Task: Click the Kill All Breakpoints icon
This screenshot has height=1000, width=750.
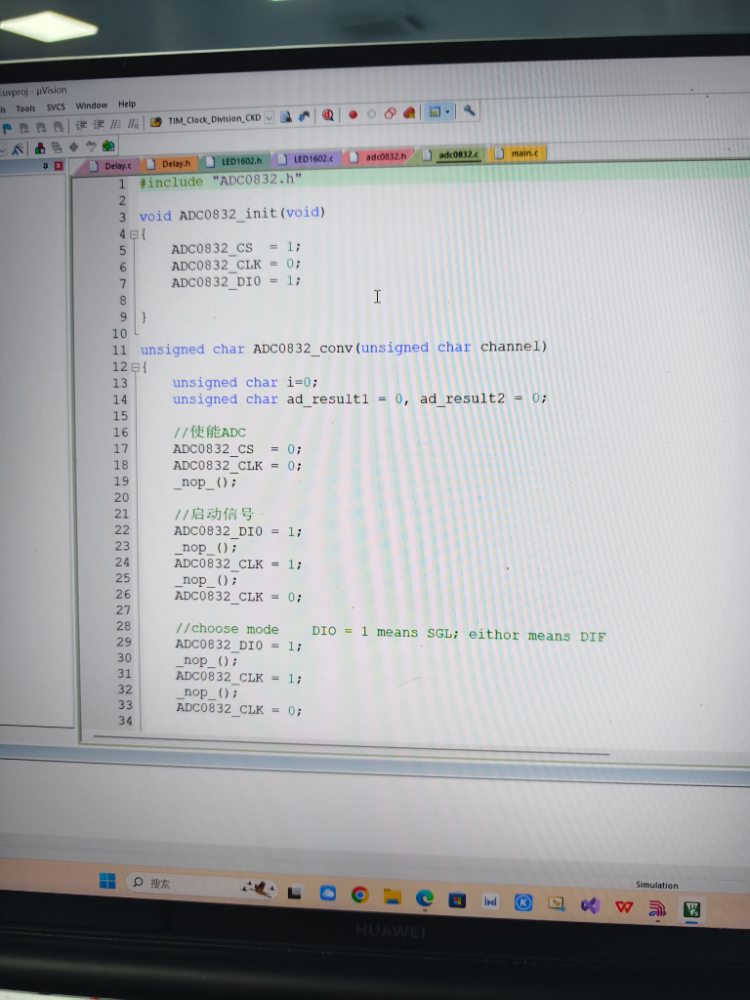Action: (x=409, y=114)
